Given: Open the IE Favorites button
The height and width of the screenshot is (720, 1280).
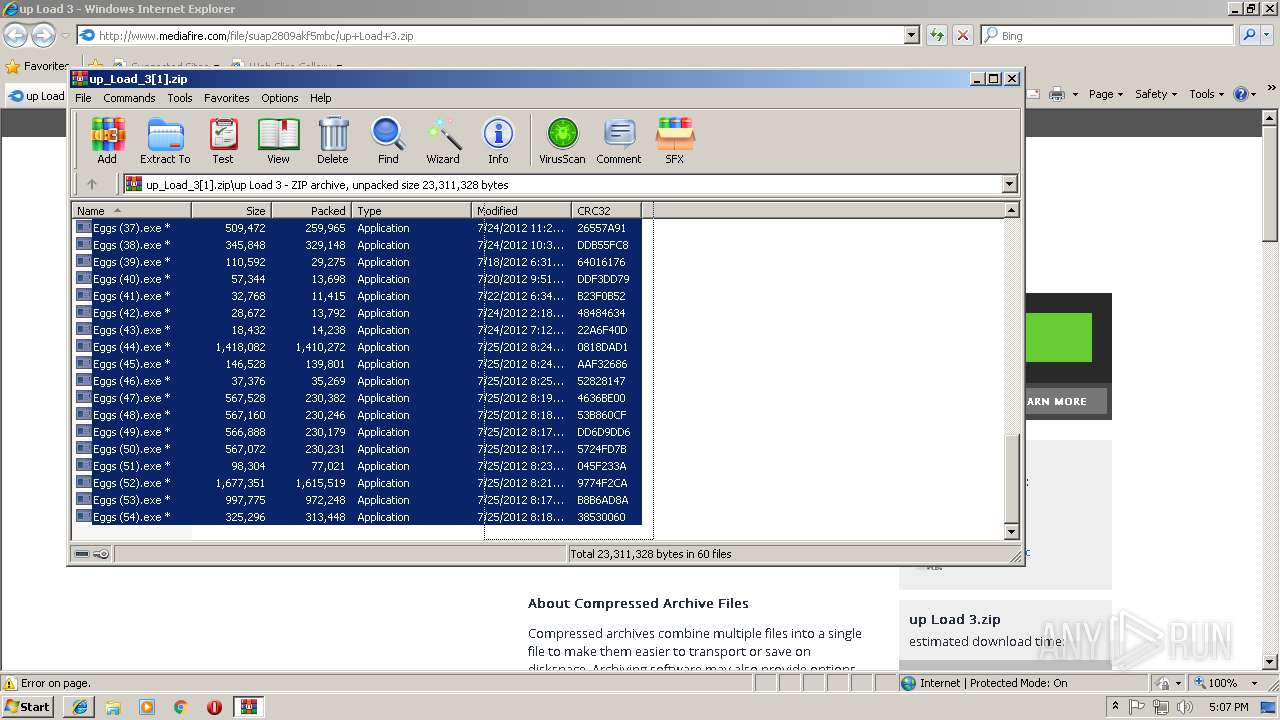Looking at the screenshot, I should (x=37, y=66).
